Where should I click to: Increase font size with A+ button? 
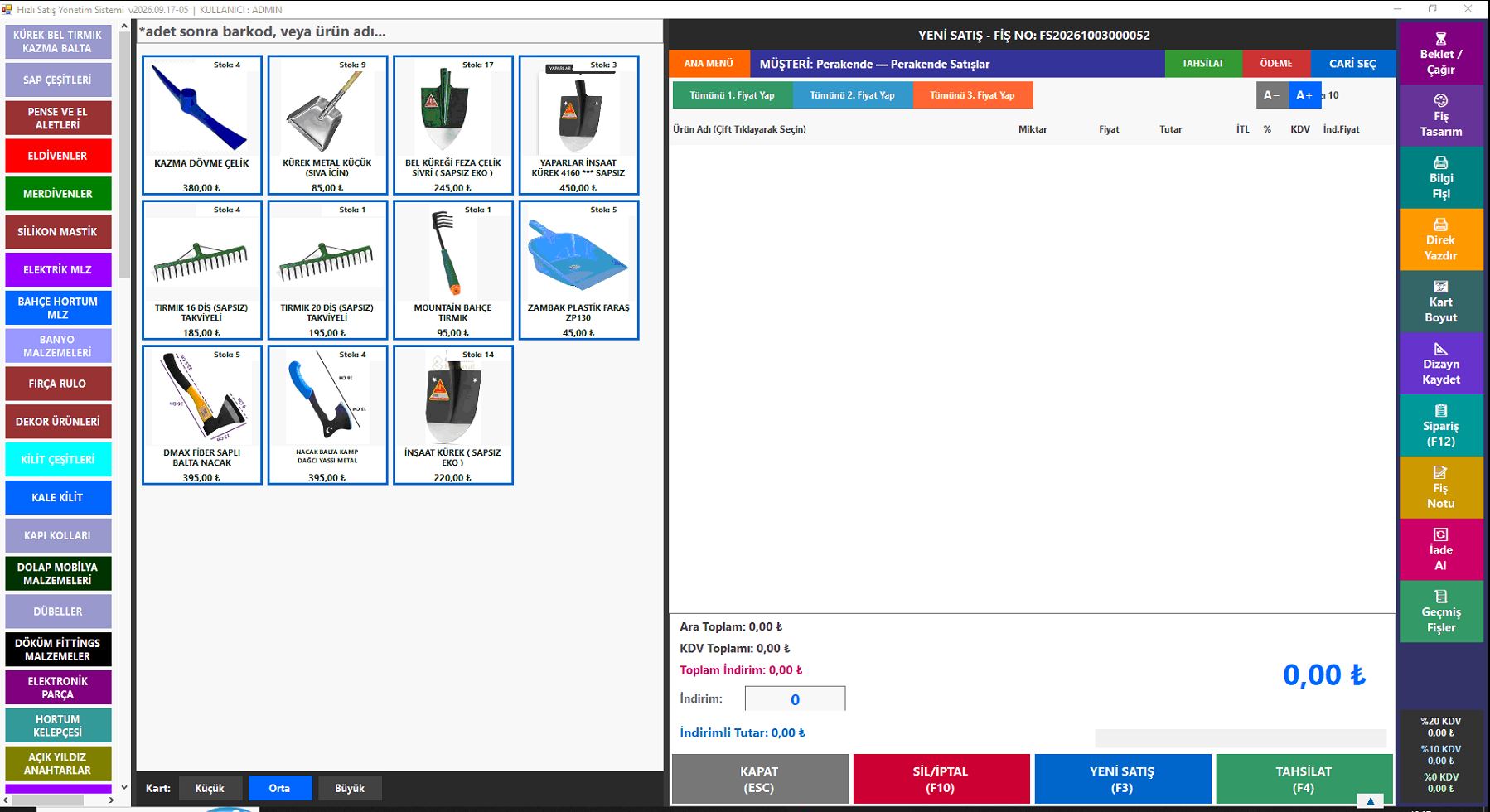point(1304,95)
